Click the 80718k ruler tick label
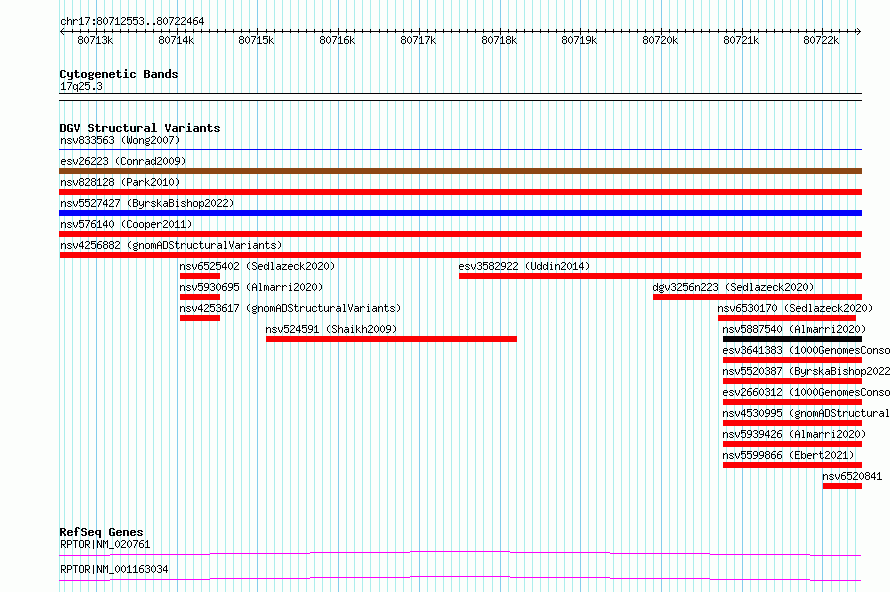The height and width of the screenshot is (592, 890). (x=499, y=40)
